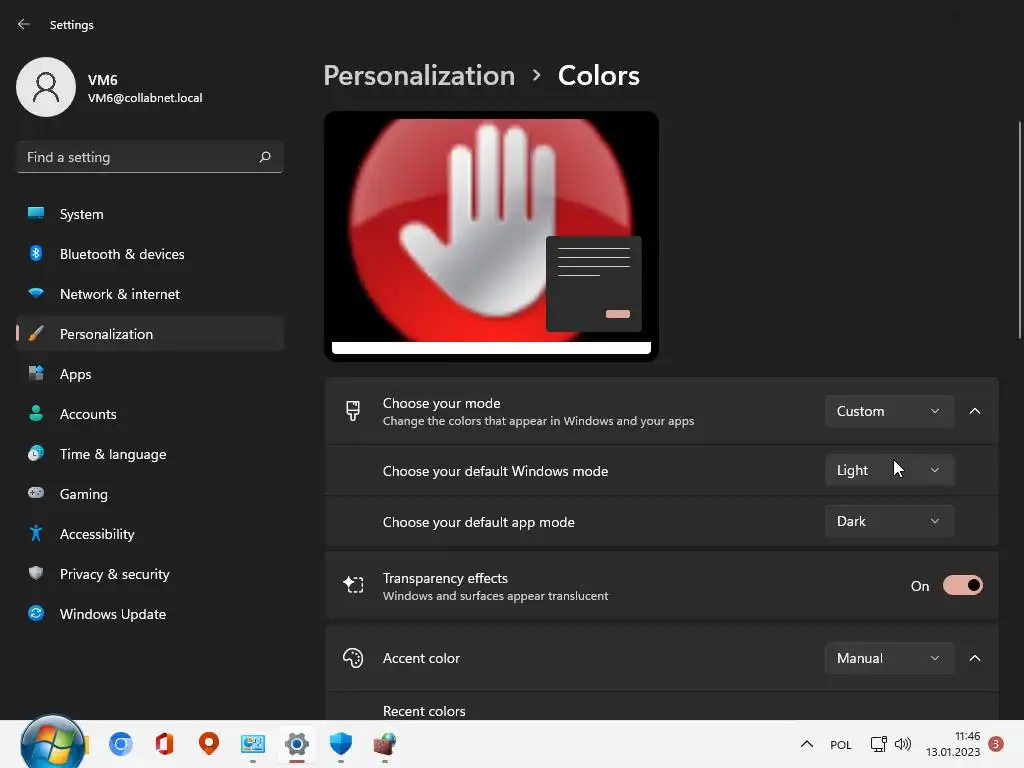The height and width of the screenshot is (768, 1024).
Task: Open the clock showing 11:46 and date
Action: 953,744
